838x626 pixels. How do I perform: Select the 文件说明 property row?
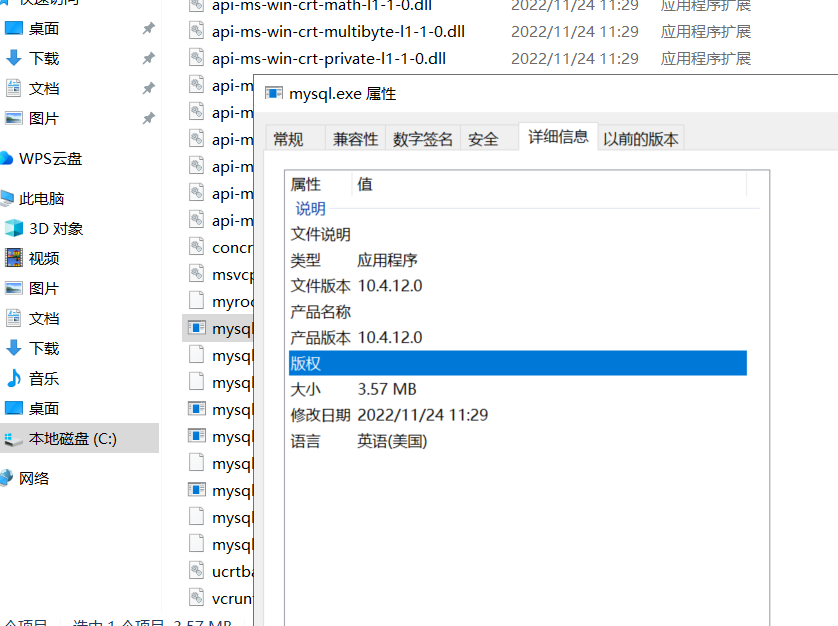(517, 234)
